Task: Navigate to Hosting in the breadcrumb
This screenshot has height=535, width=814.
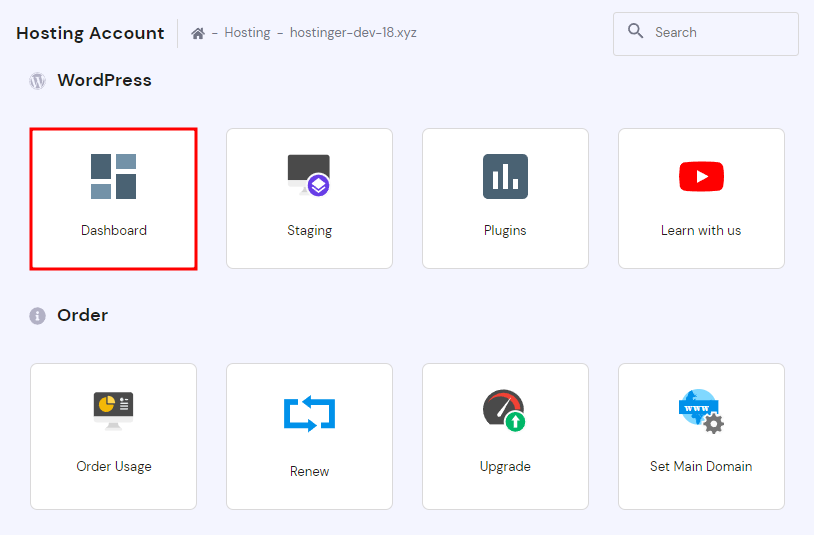Action: [x=247, y=33]
